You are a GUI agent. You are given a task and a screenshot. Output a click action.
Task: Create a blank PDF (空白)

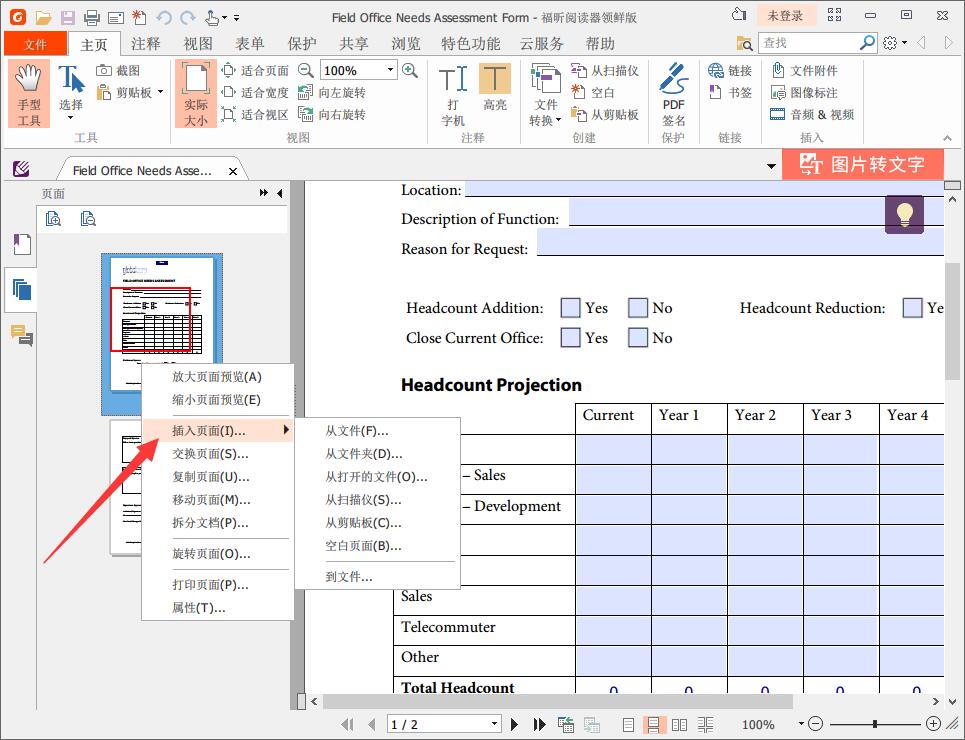point(593,92)
